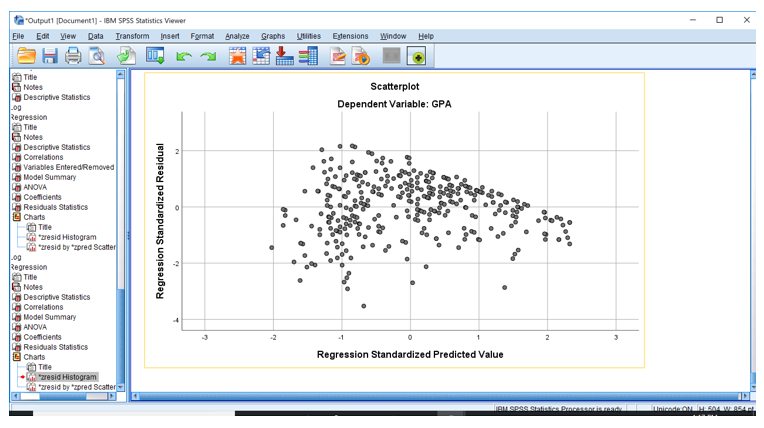Click content pane vertical scroll up arrow
The height and width of the screenshot is (428, 764).
753,75
